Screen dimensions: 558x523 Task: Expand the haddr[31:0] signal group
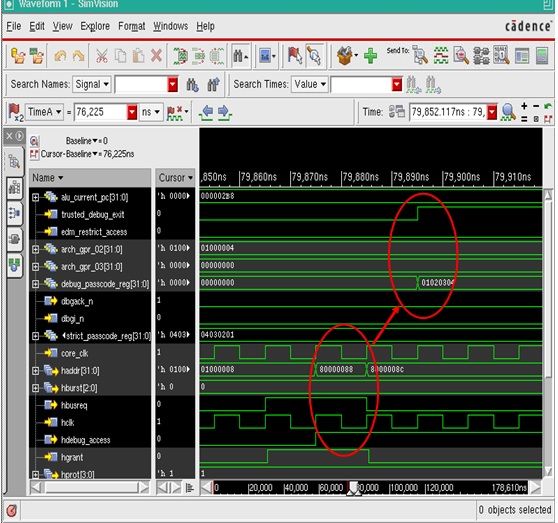coord(35,371)
